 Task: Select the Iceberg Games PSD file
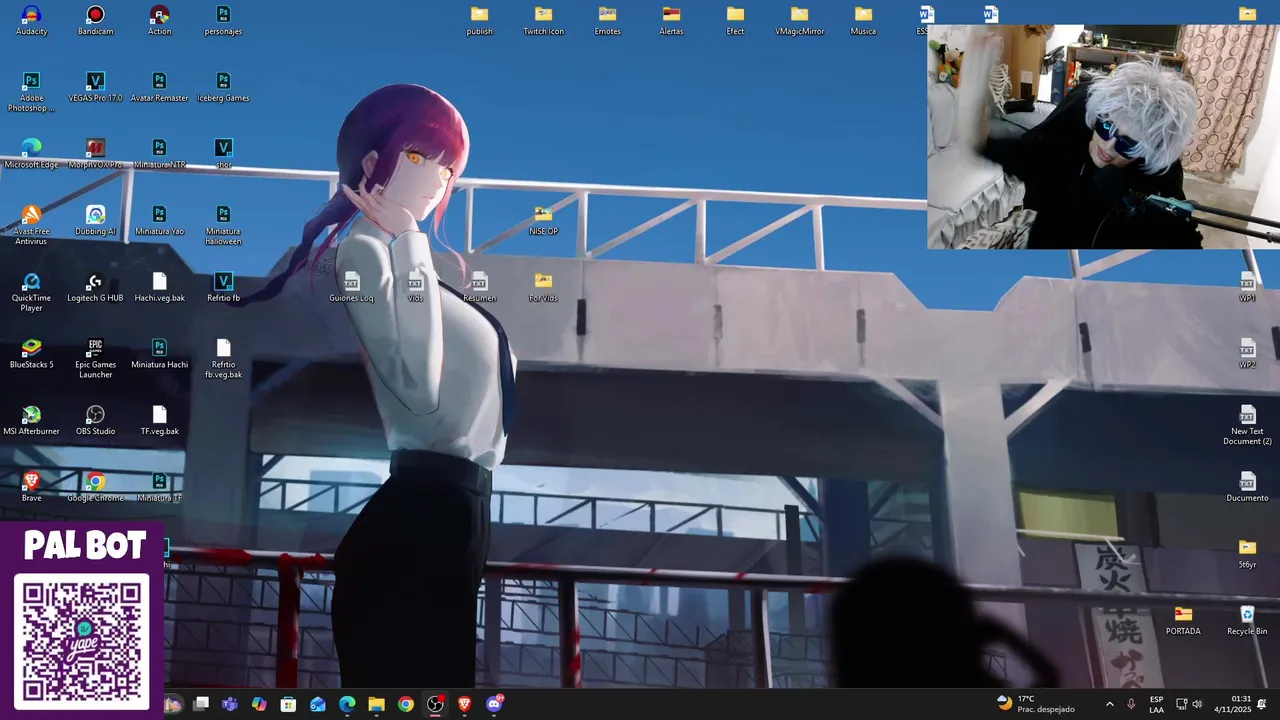coord(223,88)
